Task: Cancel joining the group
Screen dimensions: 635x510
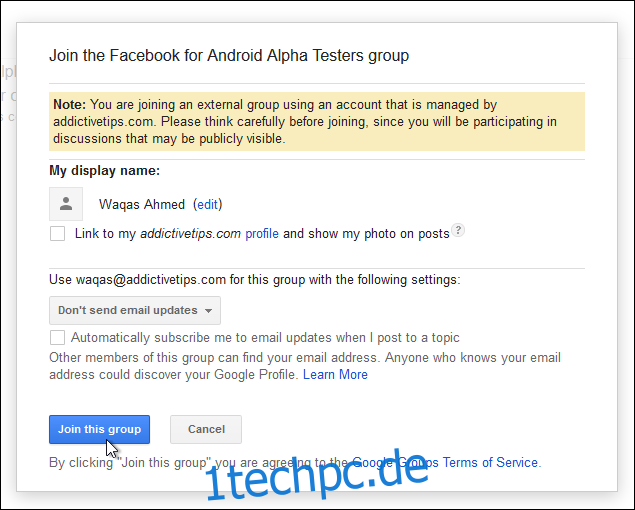Action: click(x=206, y=429)
